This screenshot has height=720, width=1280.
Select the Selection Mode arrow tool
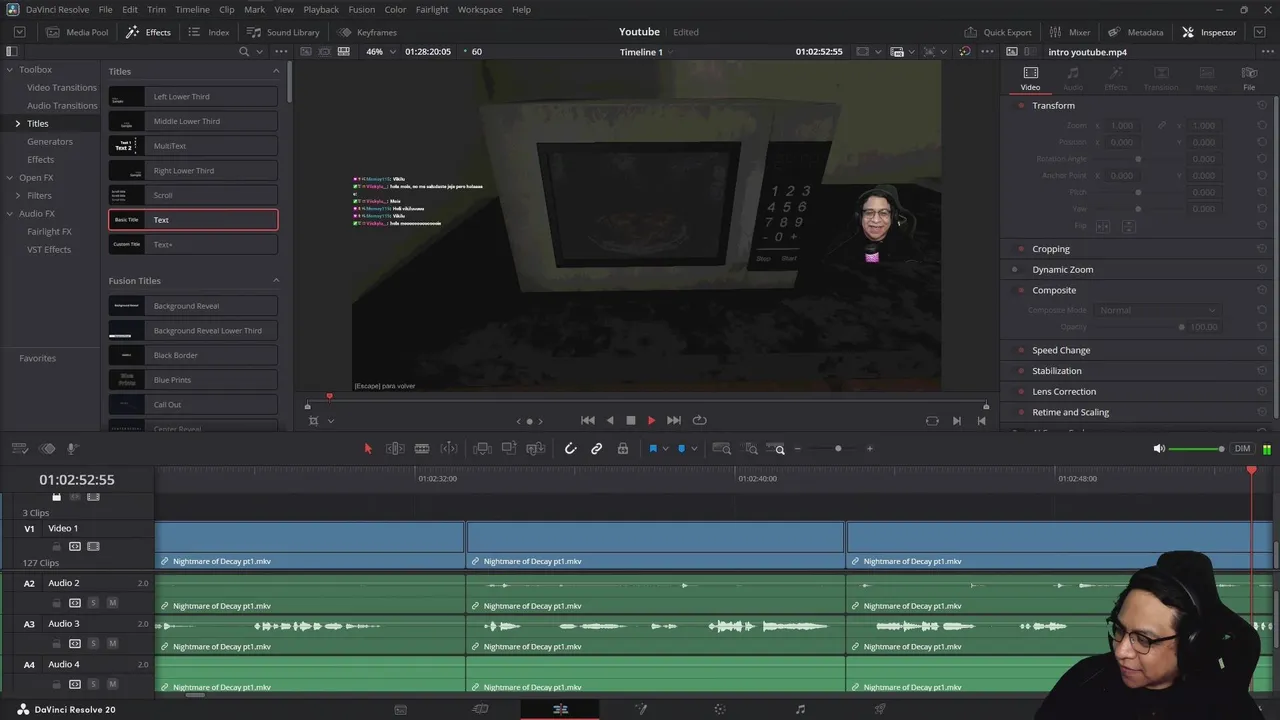coord(367,449)
